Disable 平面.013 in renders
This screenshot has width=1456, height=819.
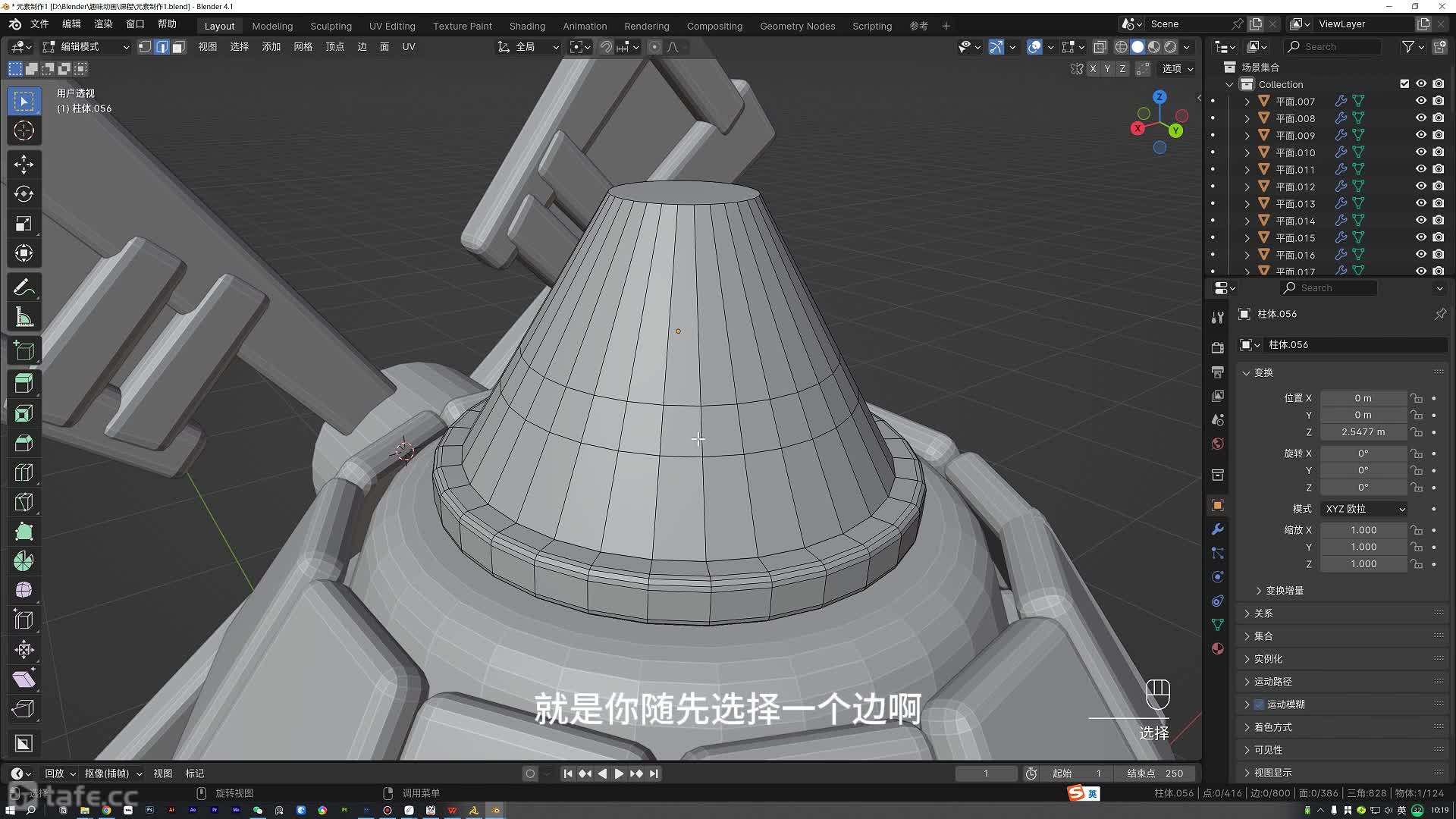tap(1439, 203)
